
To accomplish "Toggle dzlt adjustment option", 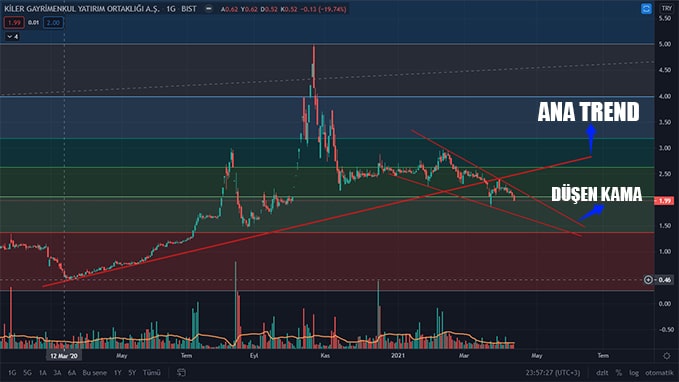I will pyautogui.click(x=602, y=372).
